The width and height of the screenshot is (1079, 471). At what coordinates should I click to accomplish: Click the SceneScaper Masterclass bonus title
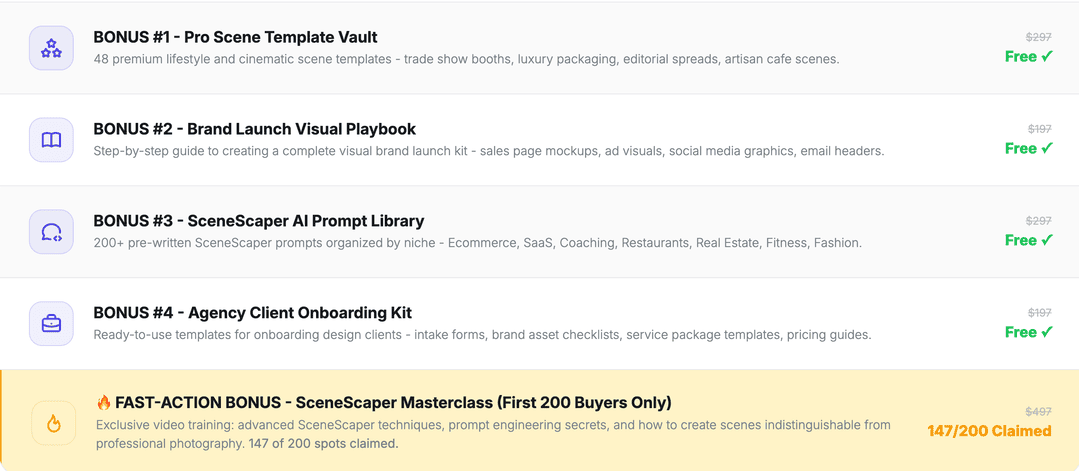pos(393,403)
